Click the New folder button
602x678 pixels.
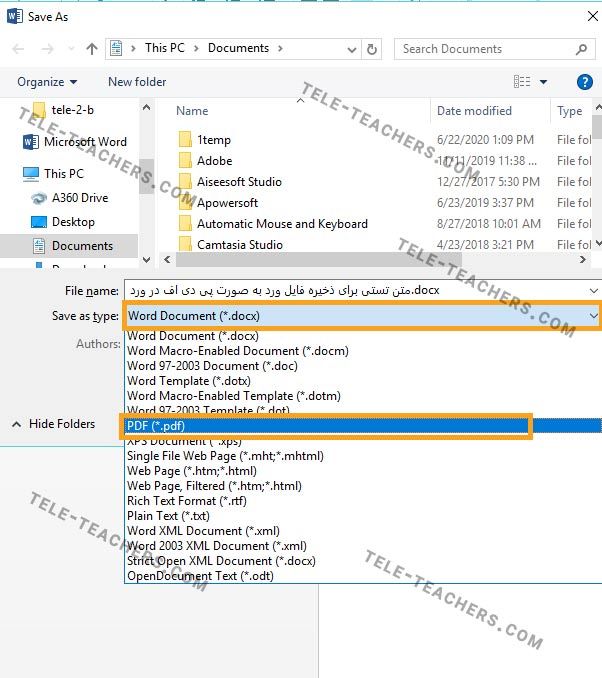(x=137, y=82)
